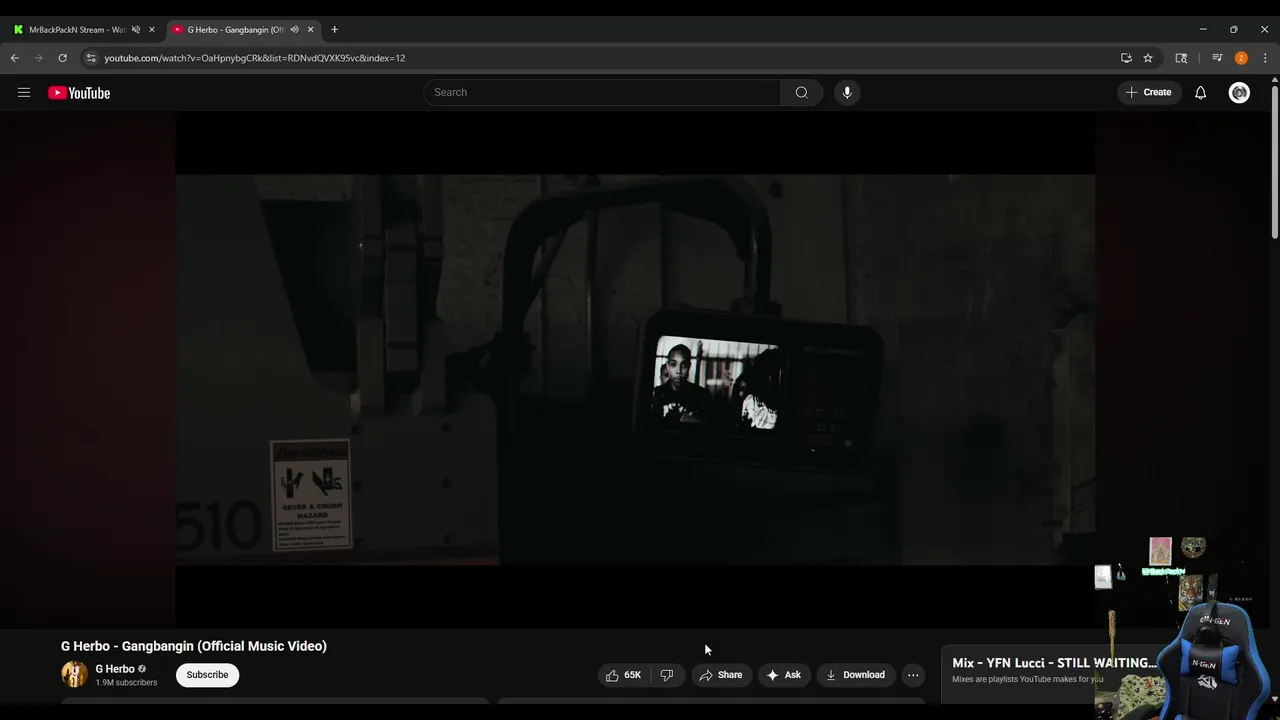
Task: Open the Create button
Action: [x=1149, y=92]
